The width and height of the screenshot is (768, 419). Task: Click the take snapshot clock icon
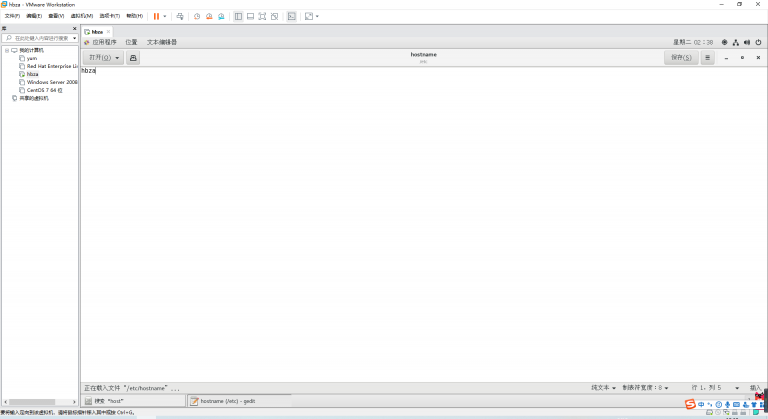click(x=197, y=16)
